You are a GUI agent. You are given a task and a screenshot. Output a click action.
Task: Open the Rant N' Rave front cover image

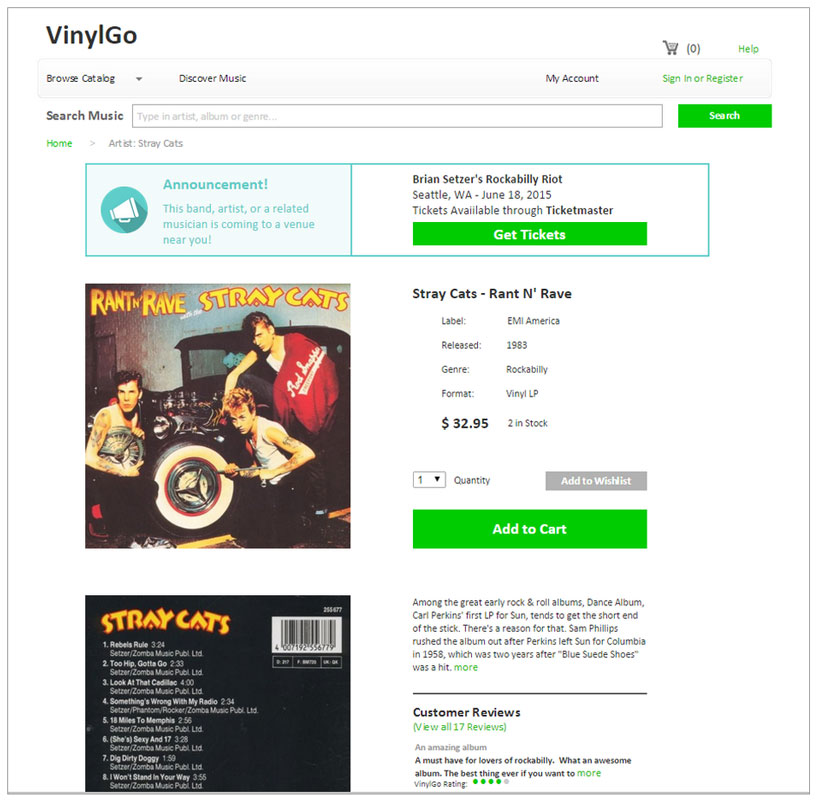tap(218, 416)
